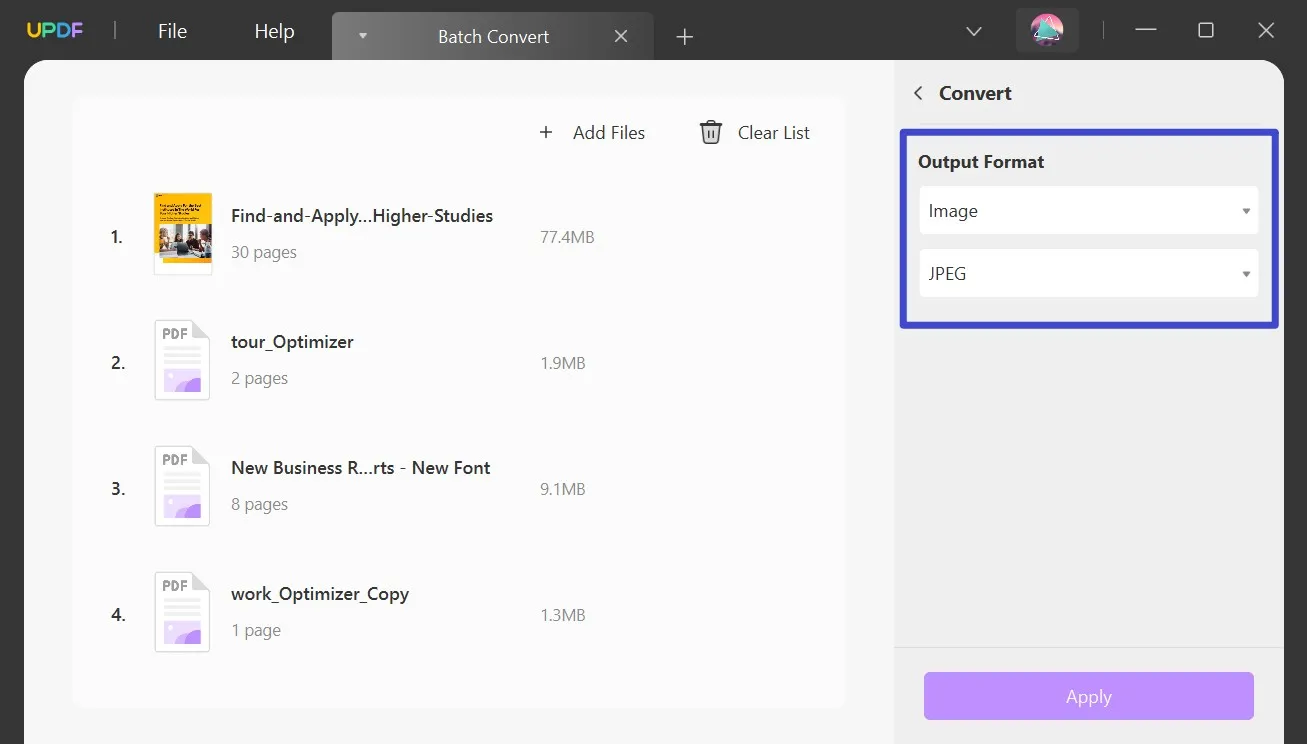The image size is (1307, 744).
Task: Open the Image output format dropdown
Action: click(x=1088, y=210)
